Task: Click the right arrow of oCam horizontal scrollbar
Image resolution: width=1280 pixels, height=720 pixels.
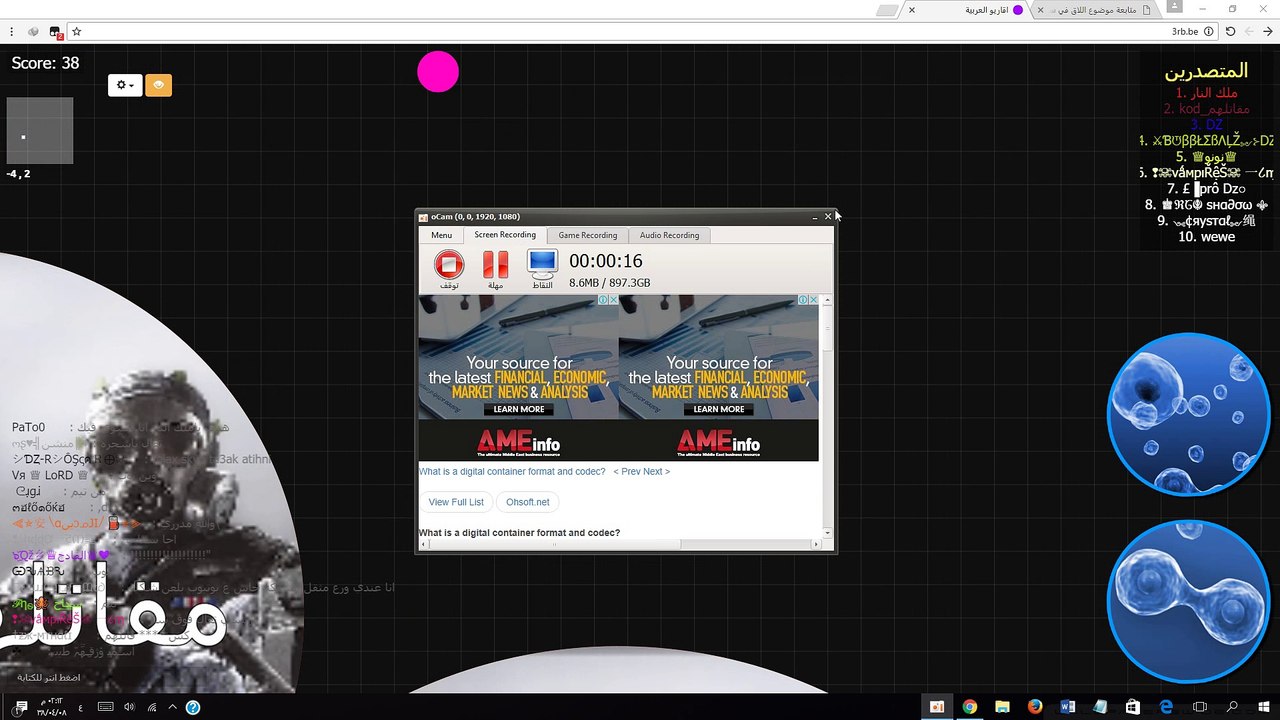Action: coord(816,544)
